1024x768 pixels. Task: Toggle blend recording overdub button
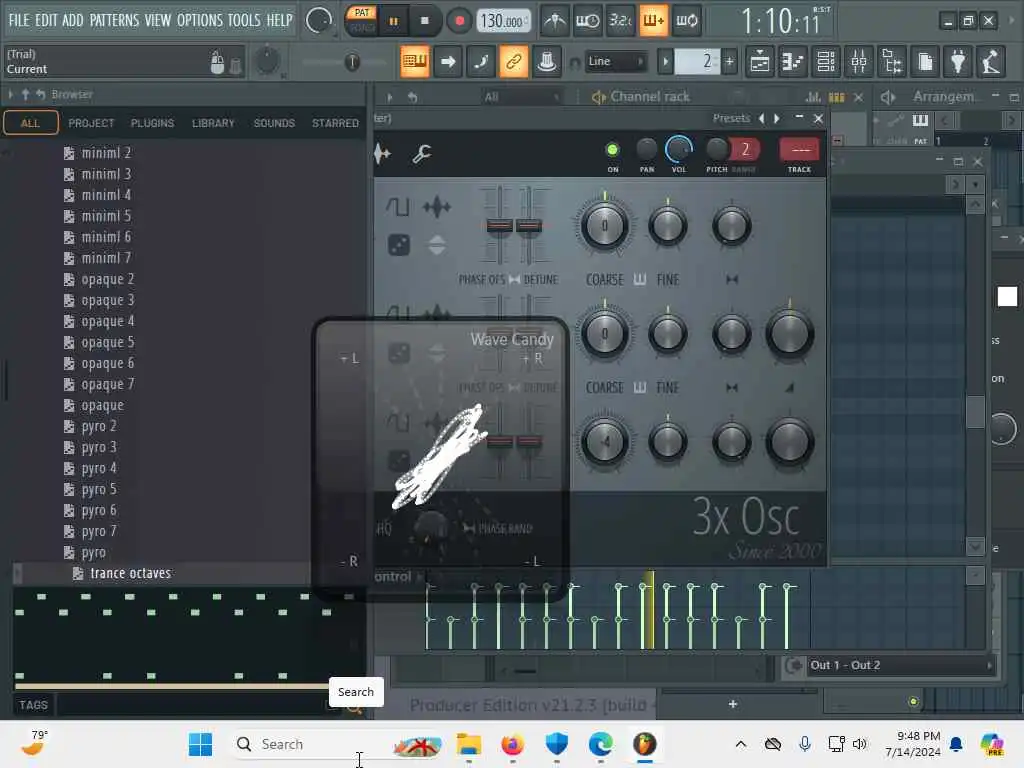[x=653, y=21]
